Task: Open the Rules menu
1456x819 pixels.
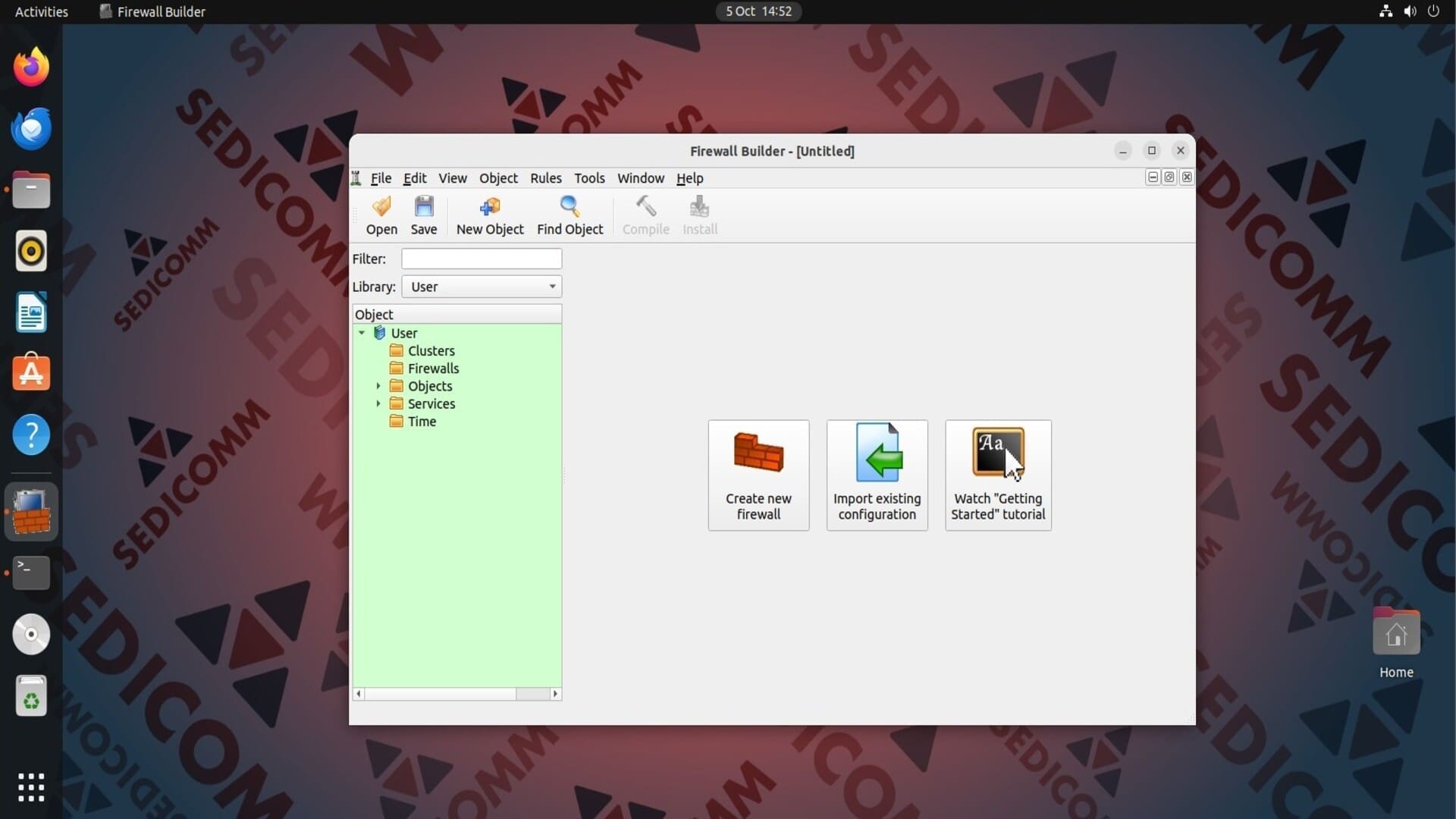Action: pyautogui.click(x=546, y=178)
